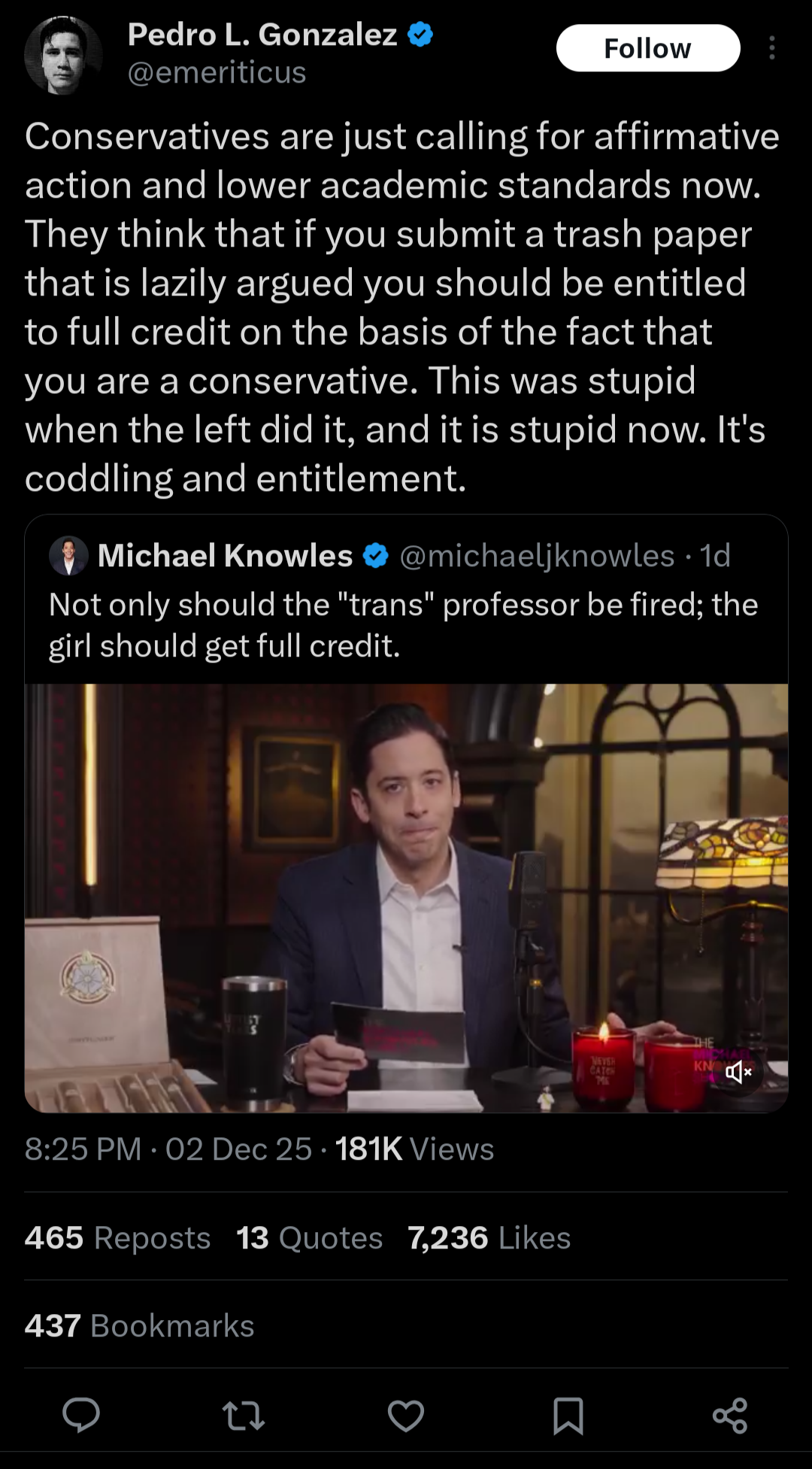Image resolution: width=812 pixels, height=1469 pixels.
Task: Tap the reply speech bubble icon
Action: [x=81, y=1416]
